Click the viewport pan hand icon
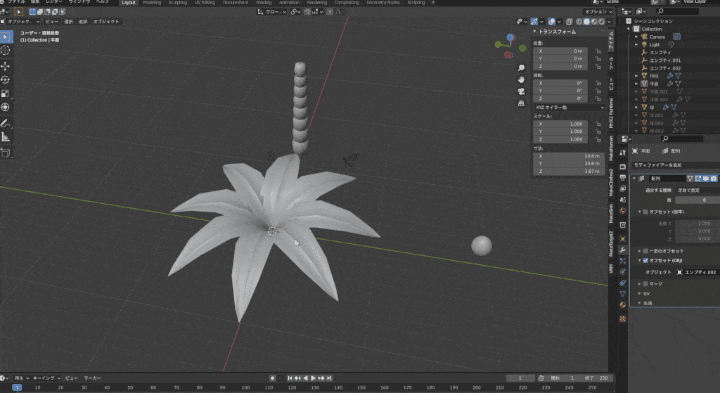Viewport: 720px width, 393px height. point(521,79)
